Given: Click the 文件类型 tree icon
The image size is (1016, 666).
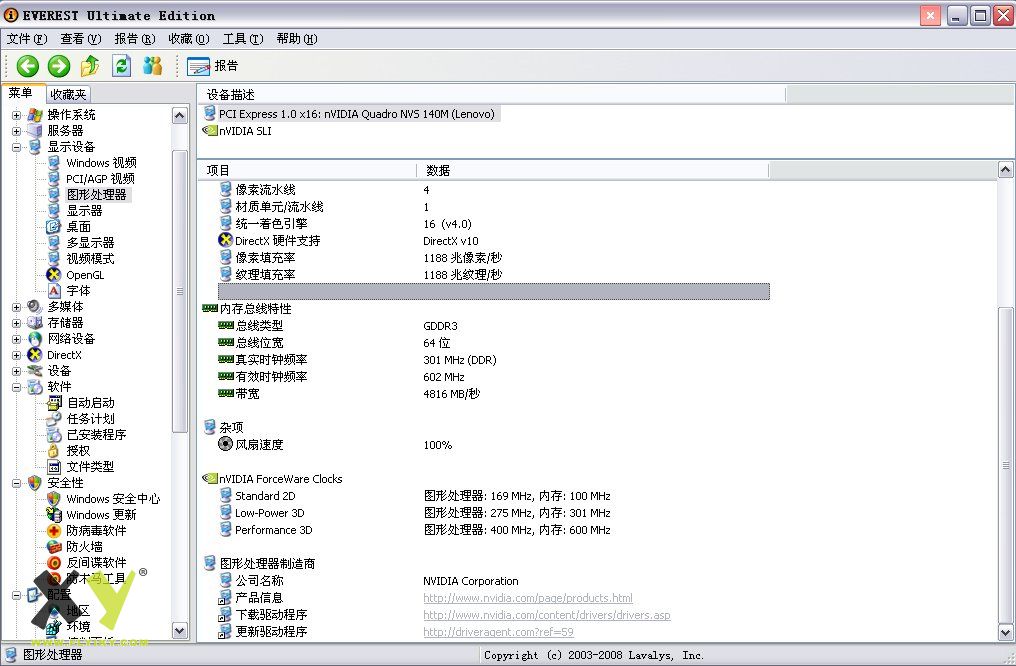Looking at the screenshot, I should 54,467.
